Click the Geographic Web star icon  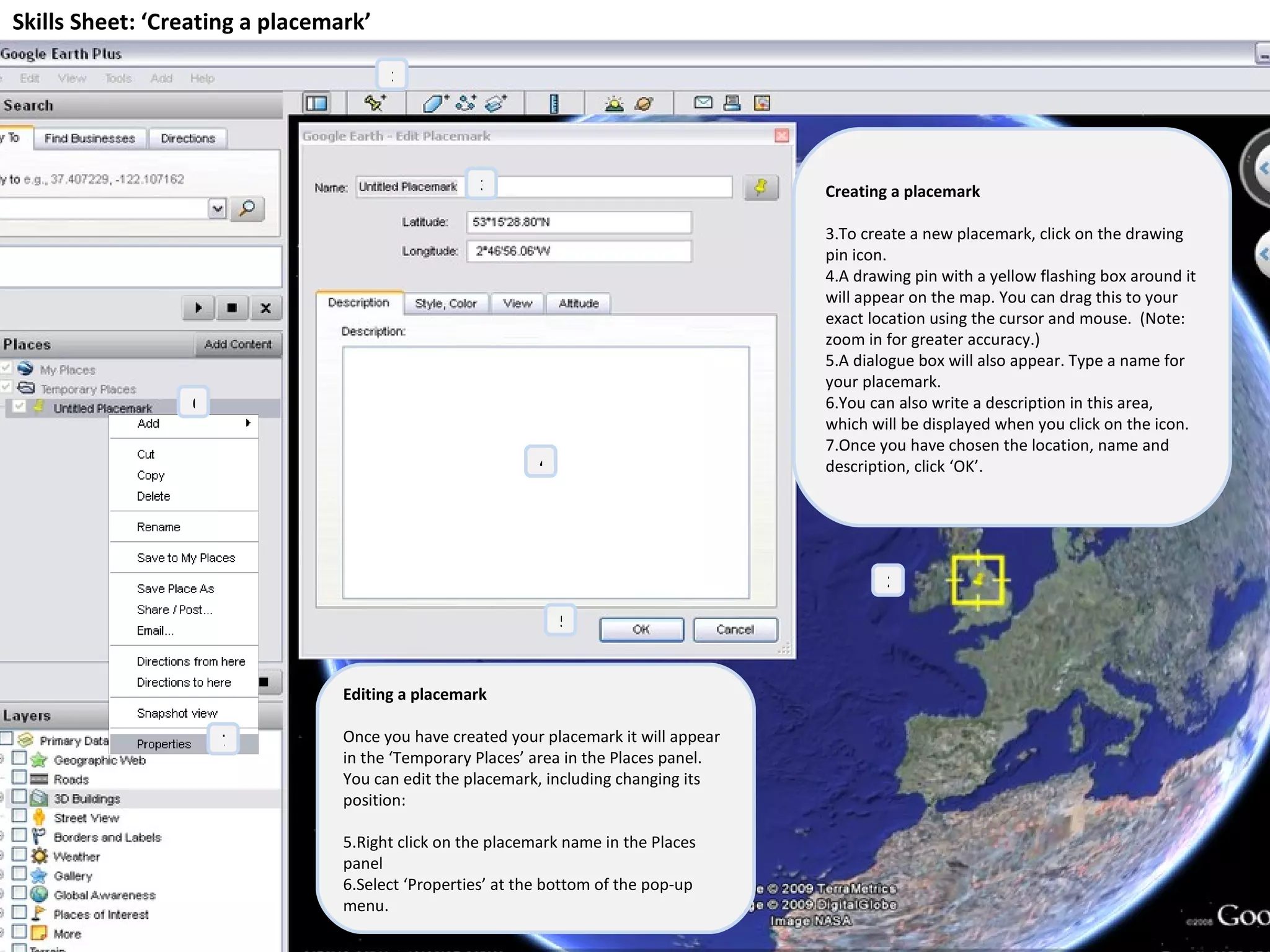[x=38, y=760]
